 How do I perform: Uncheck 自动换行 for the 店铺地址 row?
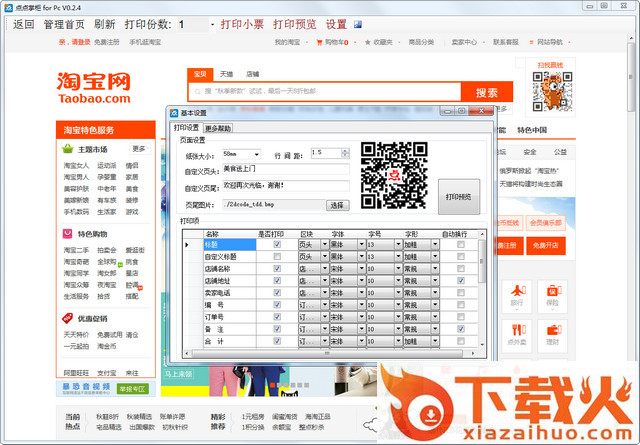click(461, 280)
